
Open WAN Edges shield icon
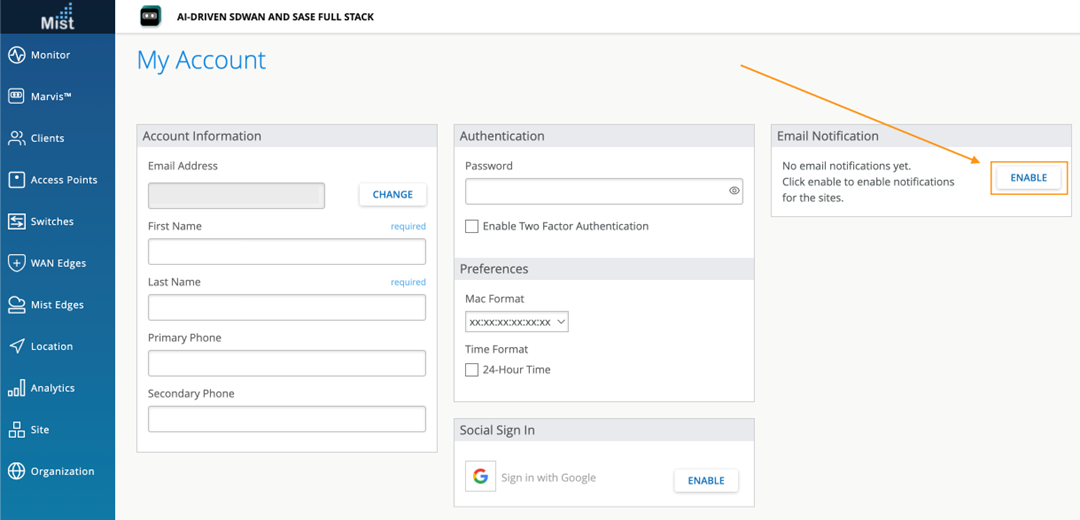(16, 263)
